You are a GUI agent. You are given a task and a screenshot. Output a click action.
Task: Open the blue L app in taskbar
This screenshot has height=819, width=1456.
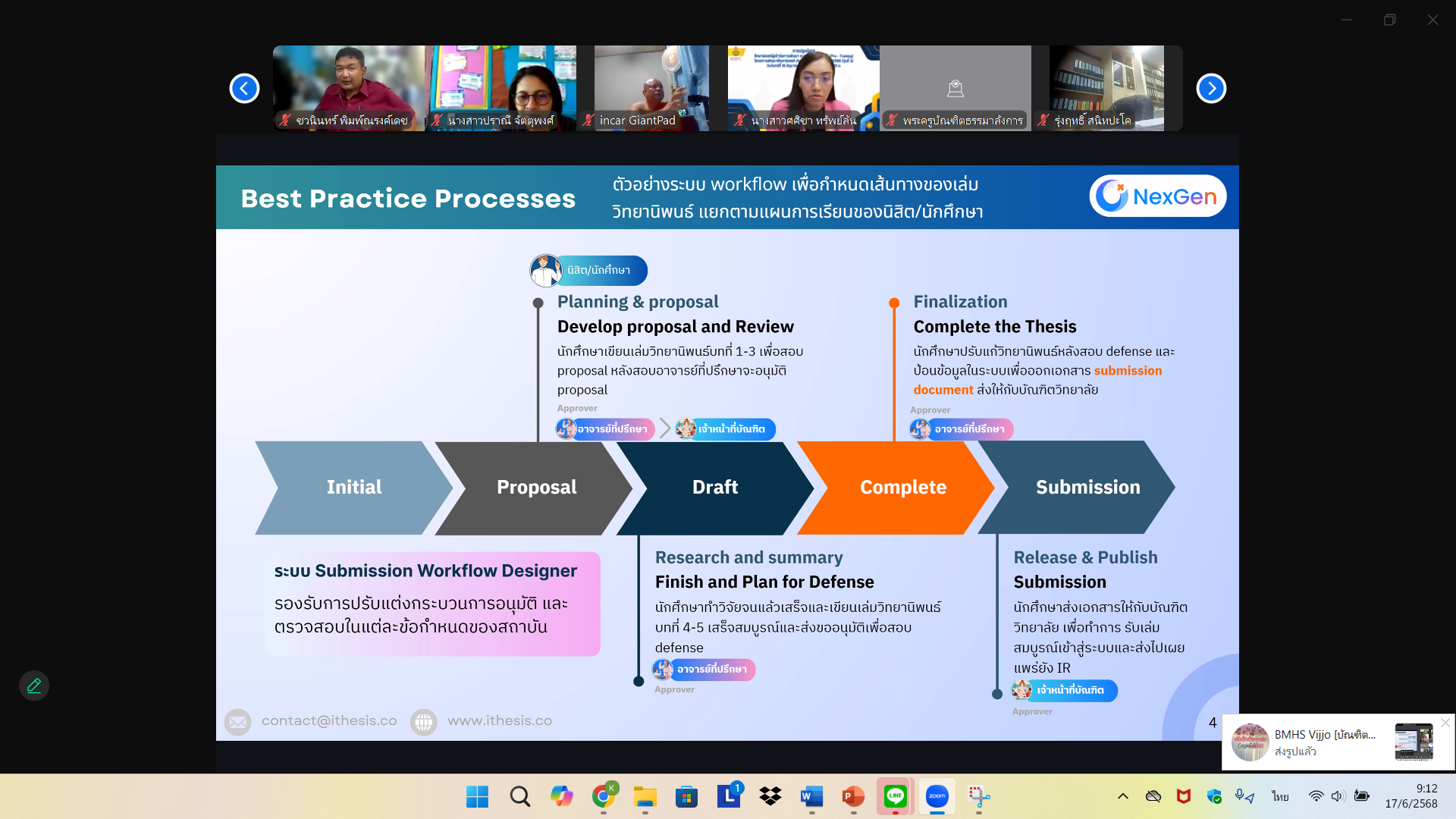tap(729, 796)
